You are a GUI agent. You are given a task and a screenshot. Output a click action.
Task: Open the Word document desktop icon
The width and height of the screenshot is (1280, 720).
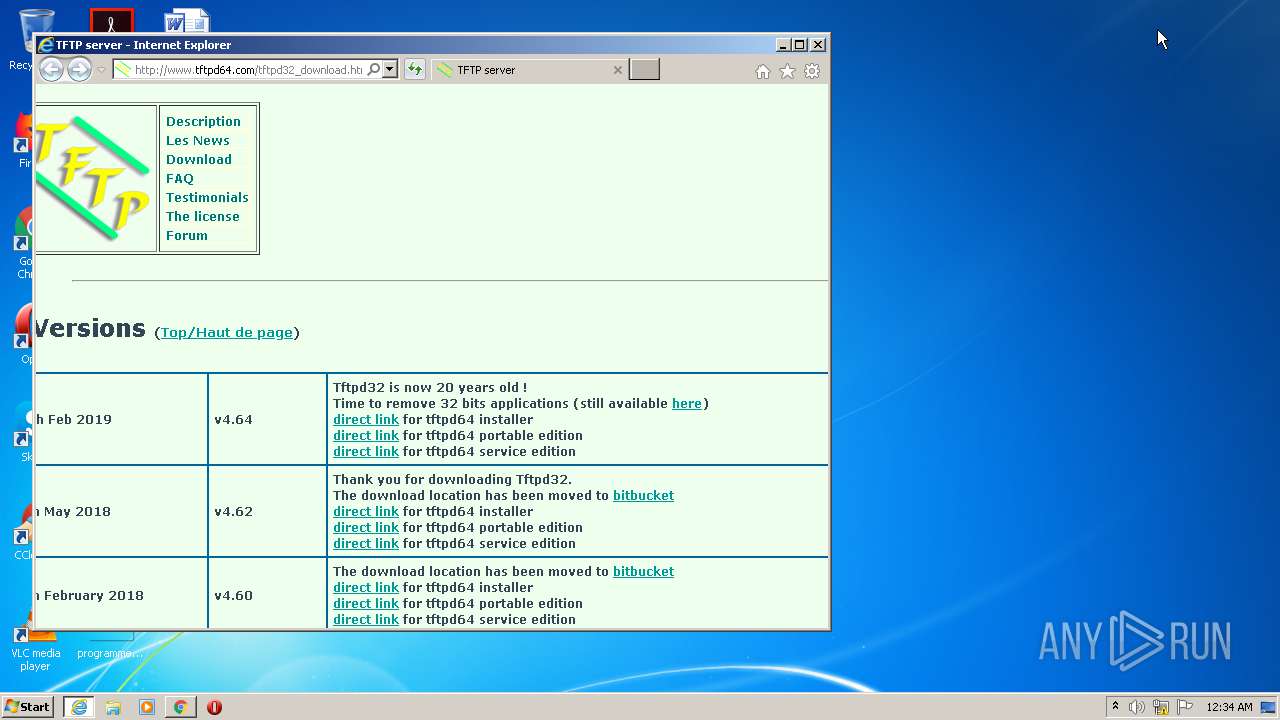click(x=187, y=21)
